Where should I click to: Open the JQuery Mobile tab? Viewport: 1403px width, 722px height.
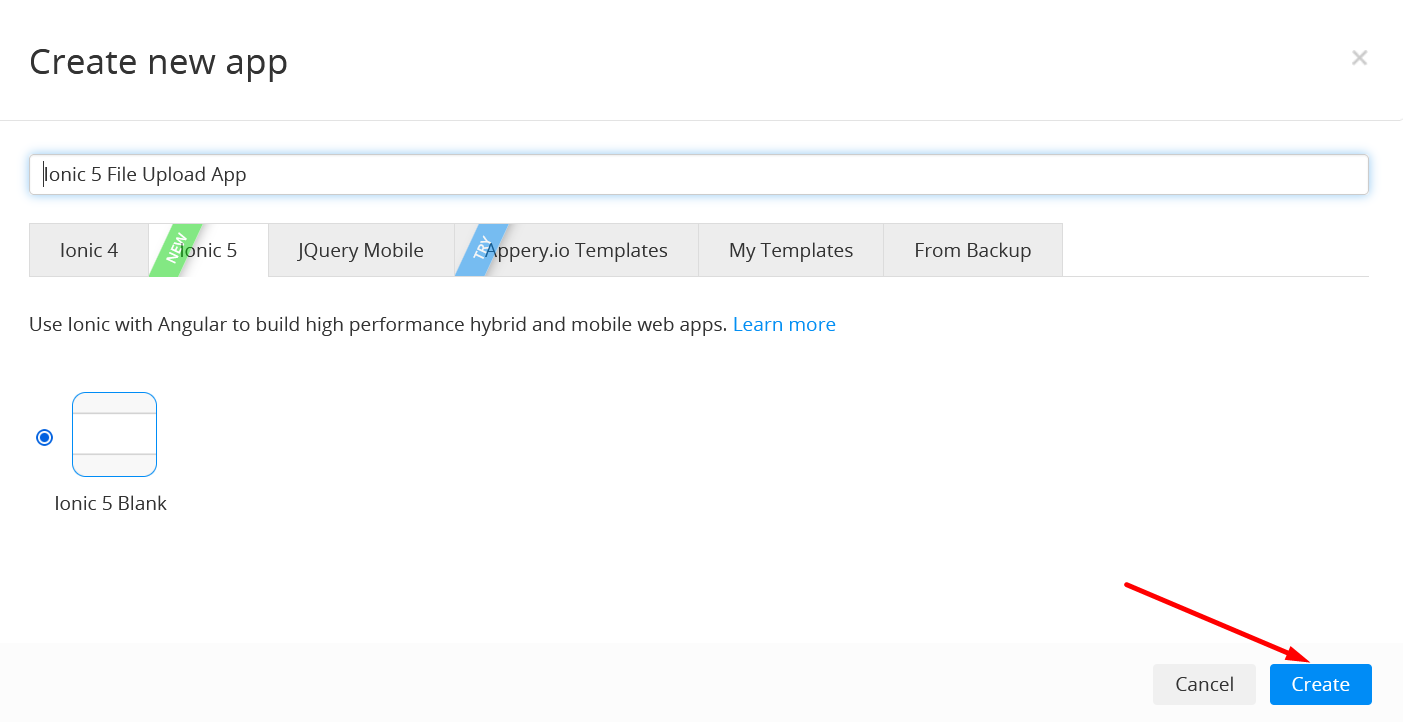tap(361, 250)
